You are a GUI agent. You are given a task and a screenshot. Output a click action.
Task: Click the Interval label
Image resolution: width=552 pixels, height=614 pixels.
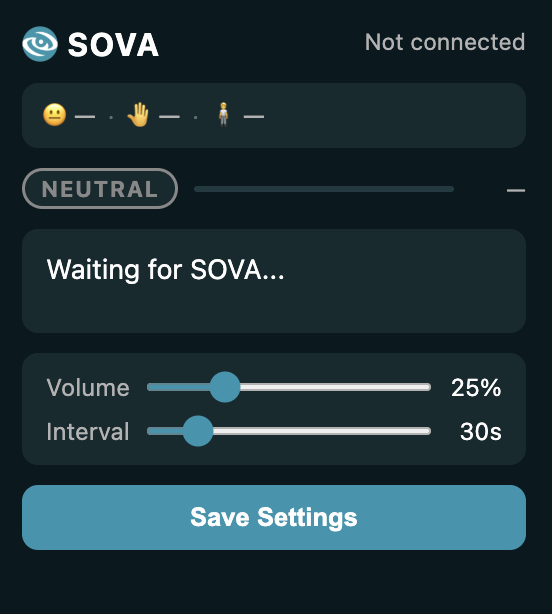point(88,432)
